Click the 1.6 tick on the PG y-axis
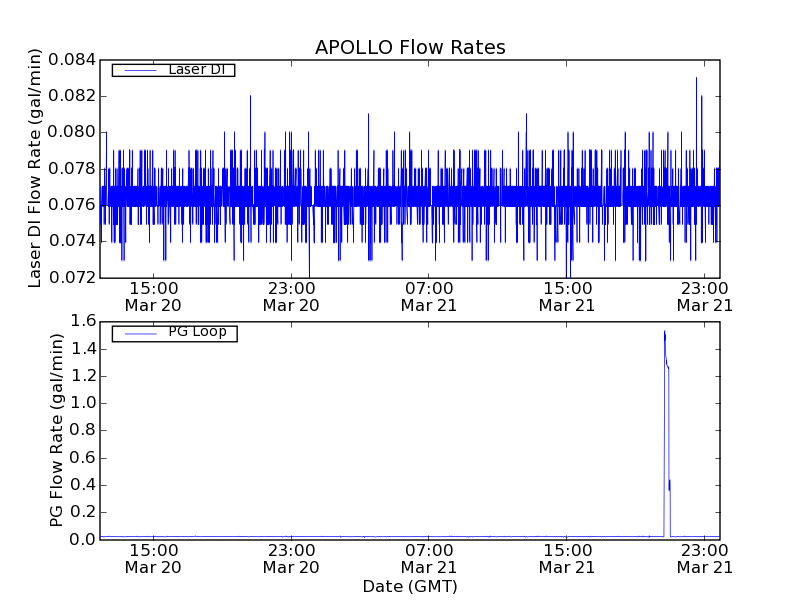The image size is (800, 600). click(x=83, y=321)
